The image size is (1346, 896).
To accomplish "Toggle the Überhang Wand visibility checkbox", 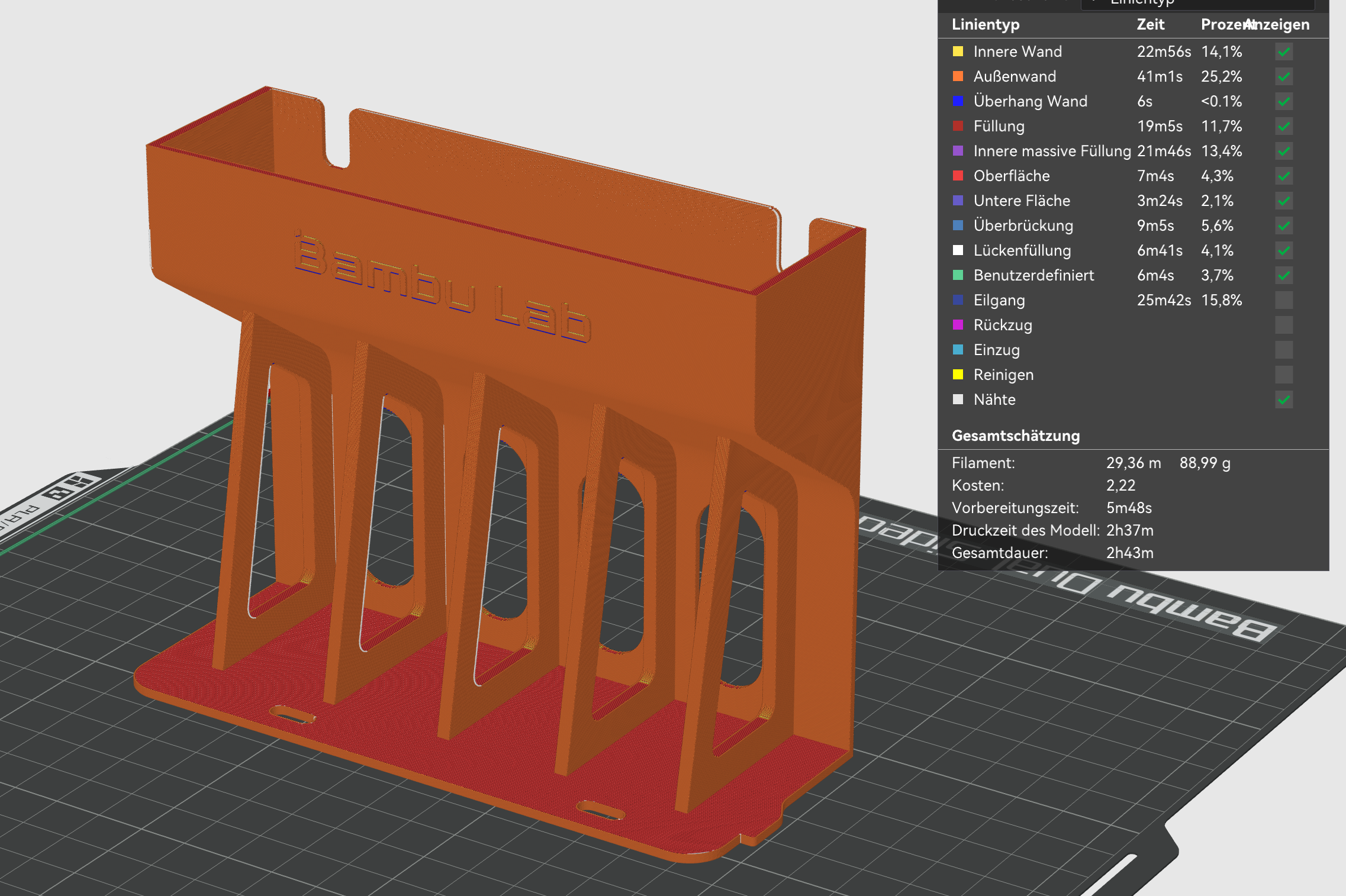I will (1283, 102).
